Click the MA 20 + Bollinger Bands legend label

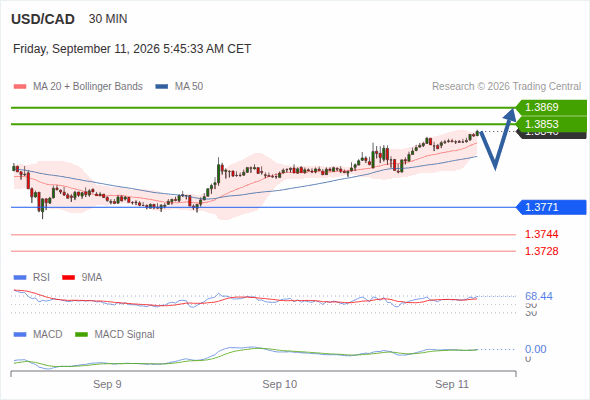[x=88, y=87]
